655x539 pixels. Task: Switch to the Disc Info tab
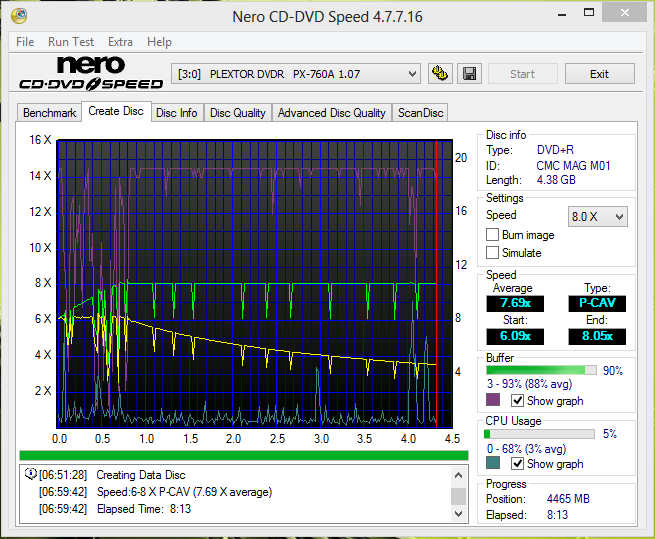(x=177, y=113)
